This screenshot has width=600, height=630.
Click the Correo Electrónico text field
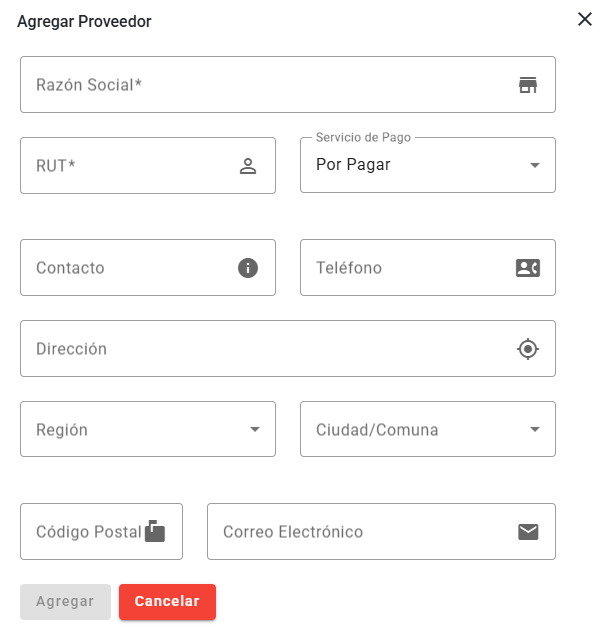(360, 532)
